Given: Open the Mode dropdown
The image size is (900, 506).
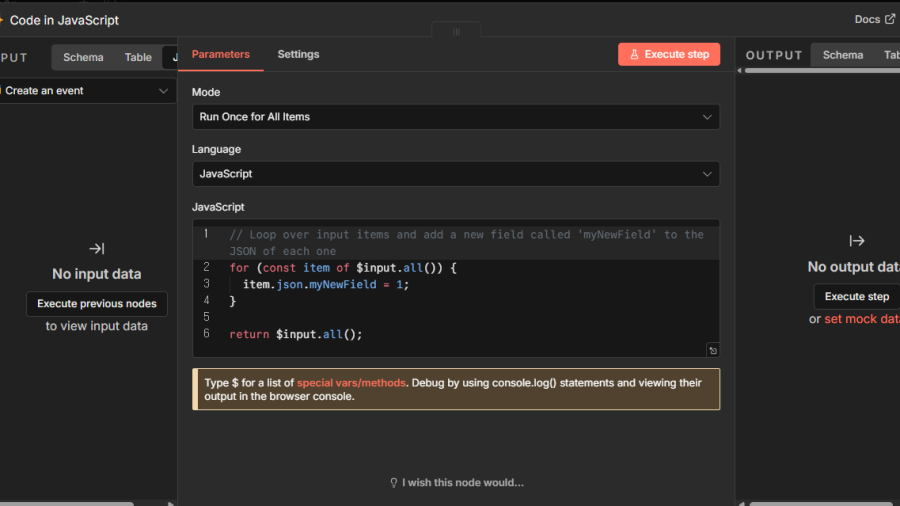Looking at the screenshot, I should [x=455, y=117].
